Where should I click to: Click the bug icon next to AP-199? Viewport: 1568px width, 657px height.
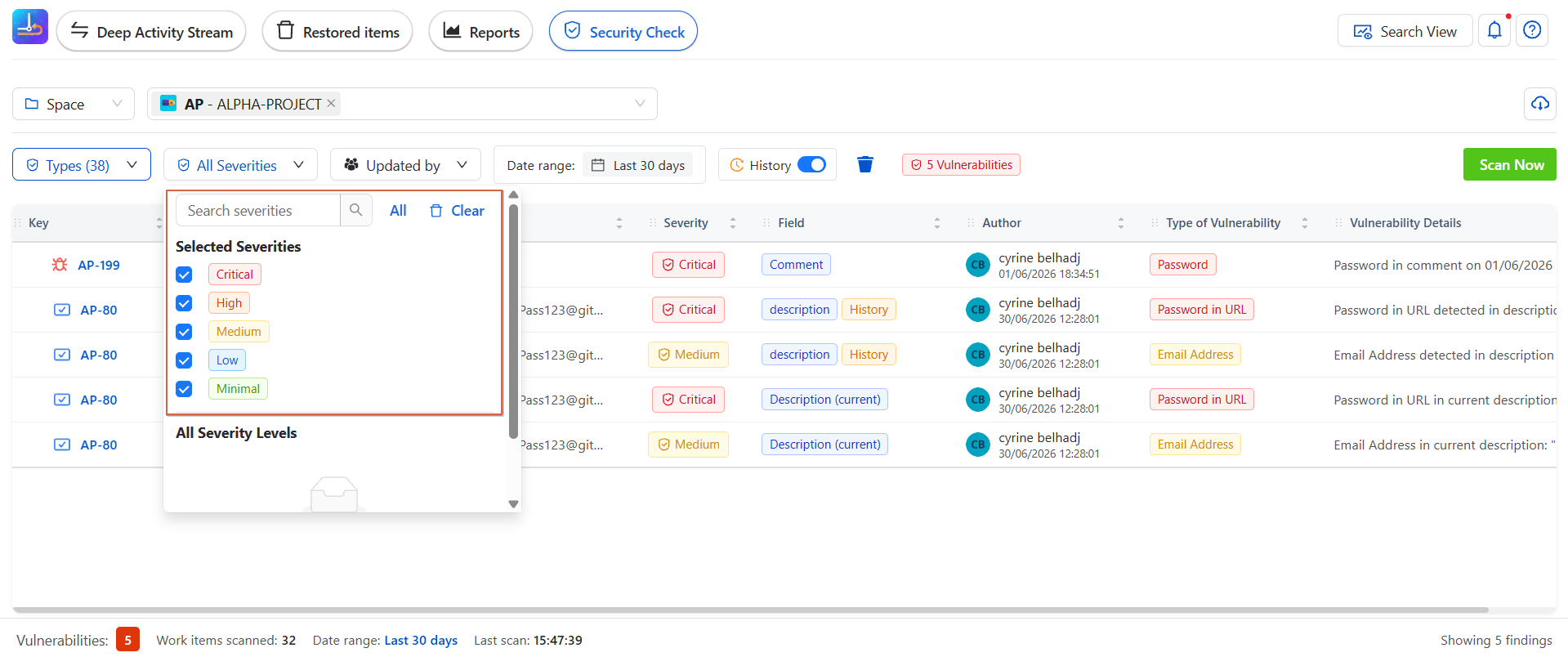pos(60,265)
